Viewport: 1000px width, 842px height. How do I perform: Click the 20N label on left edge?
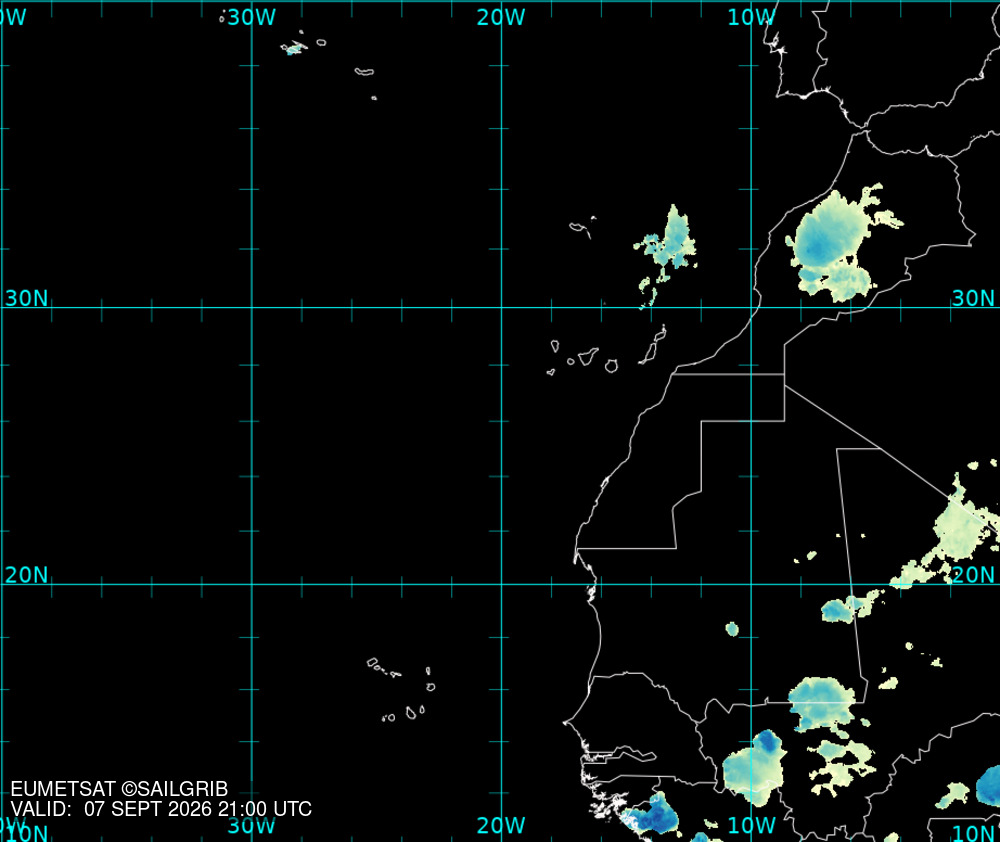[x=26, y=575]
